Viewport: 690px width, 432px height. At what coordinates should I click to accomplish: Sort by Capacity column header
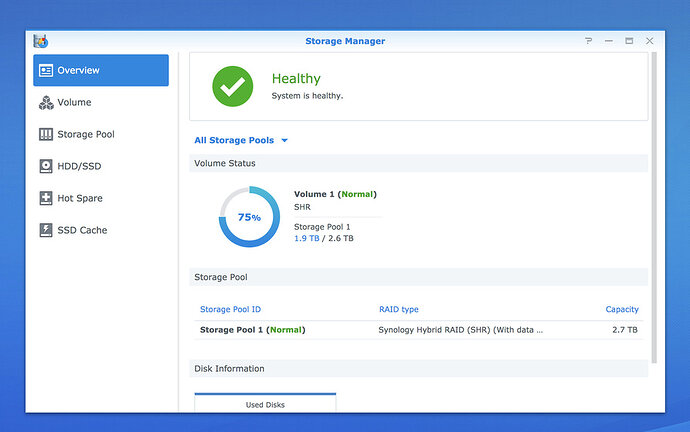coord(622,309)
